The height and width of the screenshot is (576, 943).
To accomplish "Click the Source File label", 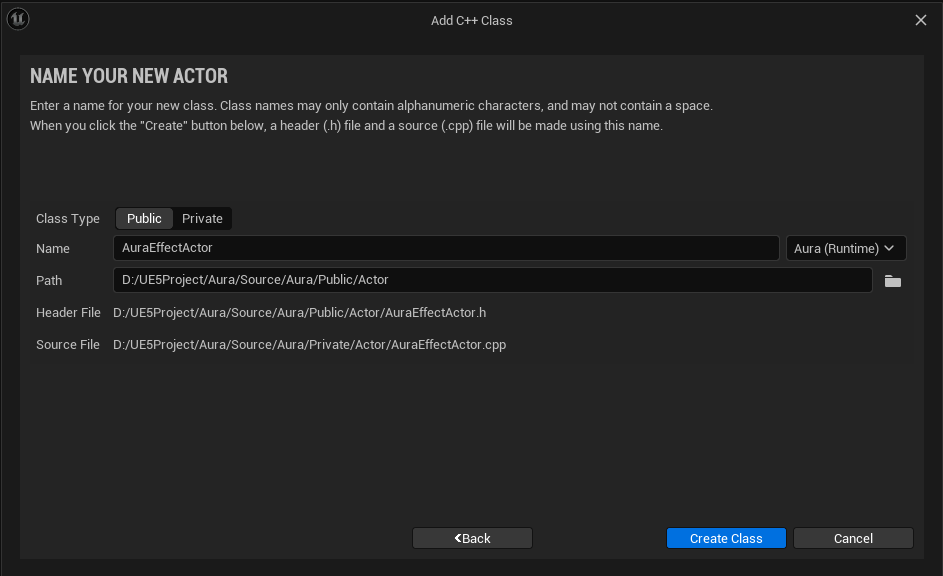I will [68, 345].
